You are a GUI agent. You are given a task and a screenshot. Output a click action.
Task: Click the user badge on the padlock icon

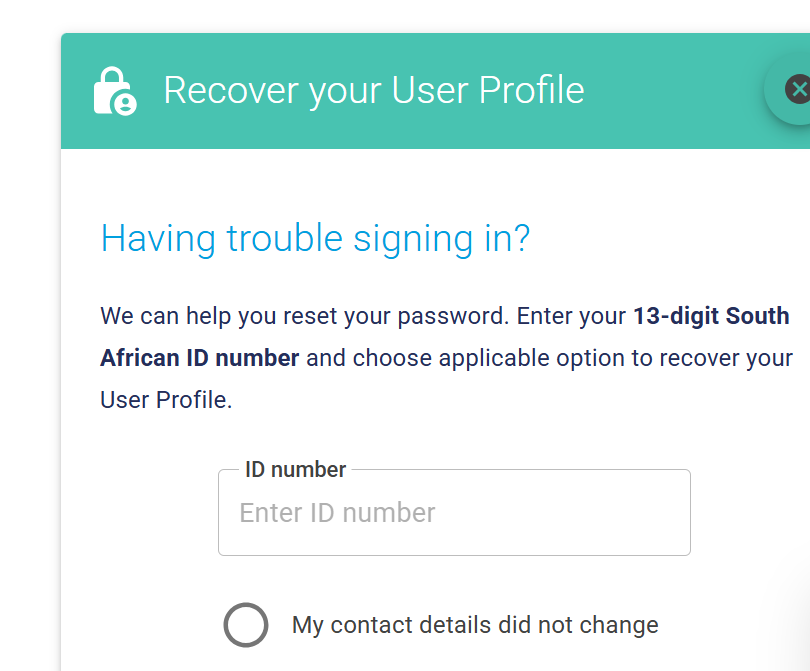coord(125,103)
